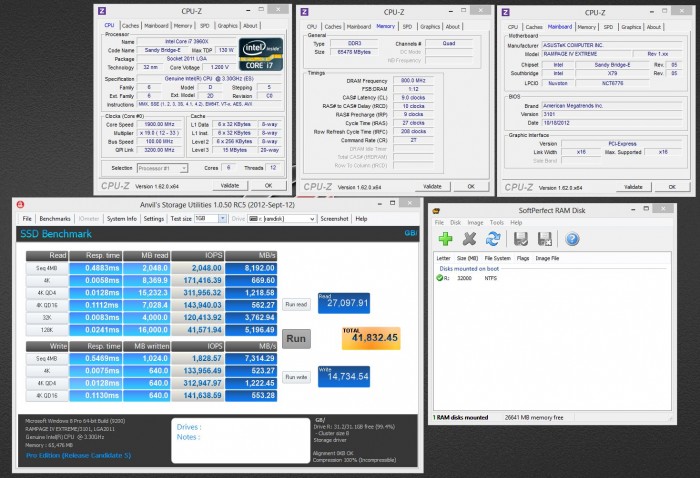700x478 pixels.
Task: Click the memory Size value 65476 MBytes
Action: pyautogui.click(x=354, y=52)
